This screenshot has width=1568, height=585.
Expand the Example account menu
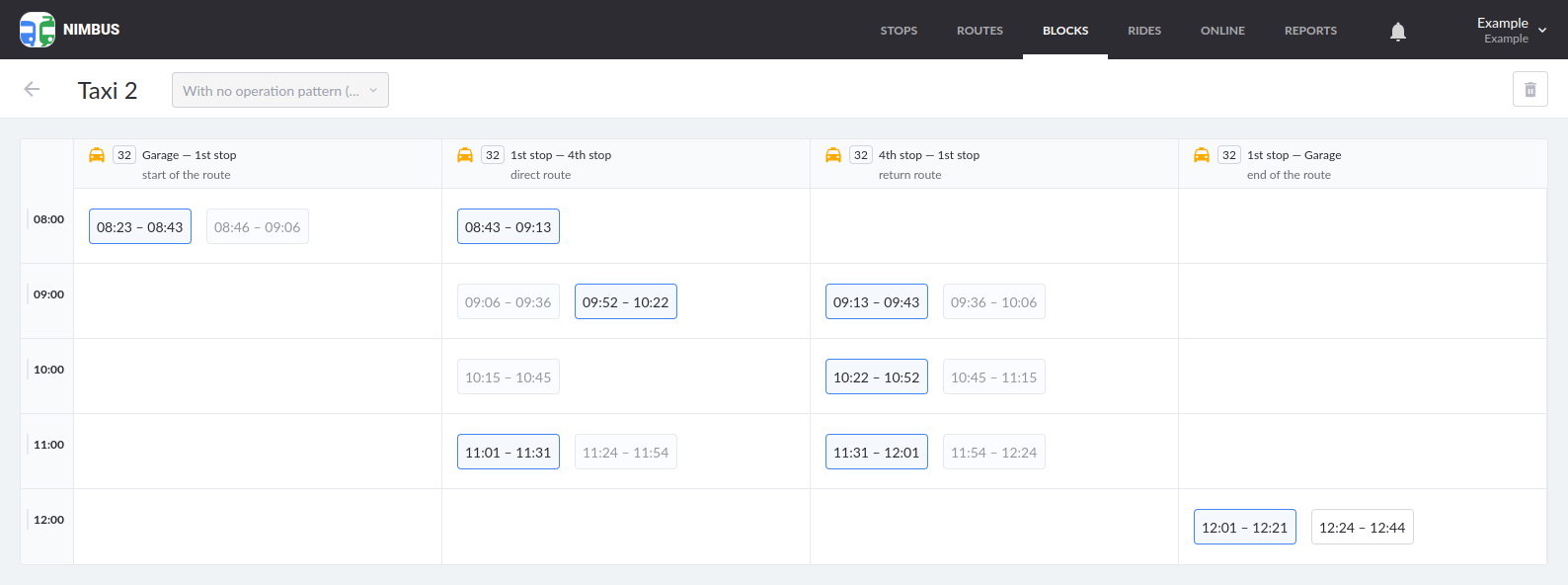(x=1511, y=30)
